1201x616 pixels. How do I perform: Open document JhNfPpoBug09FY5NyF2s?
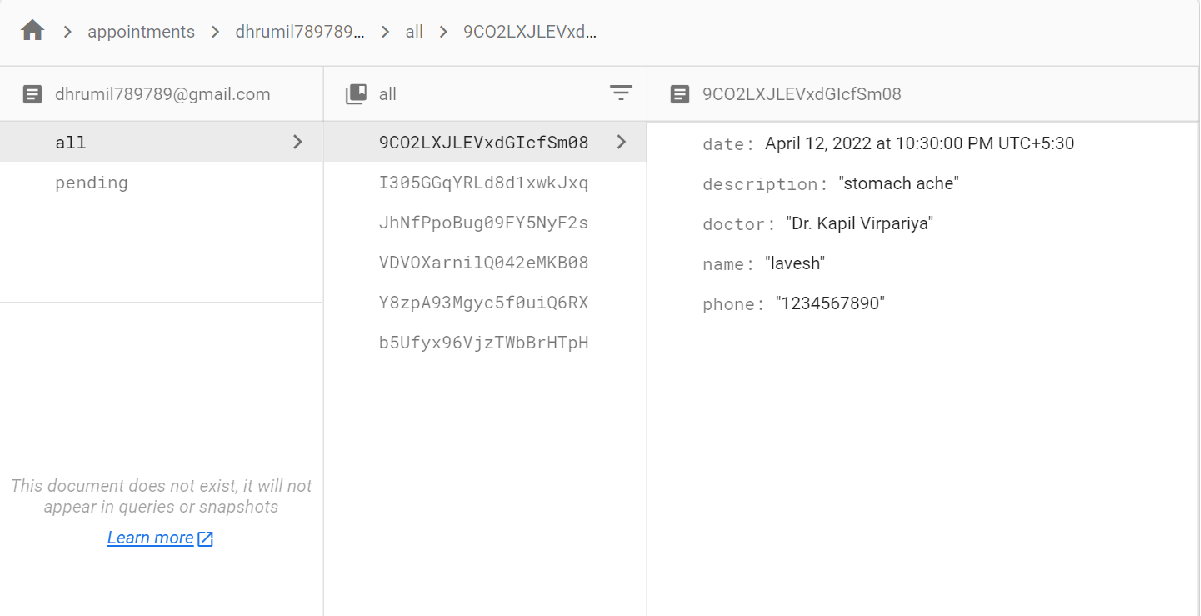click(484, 222)
